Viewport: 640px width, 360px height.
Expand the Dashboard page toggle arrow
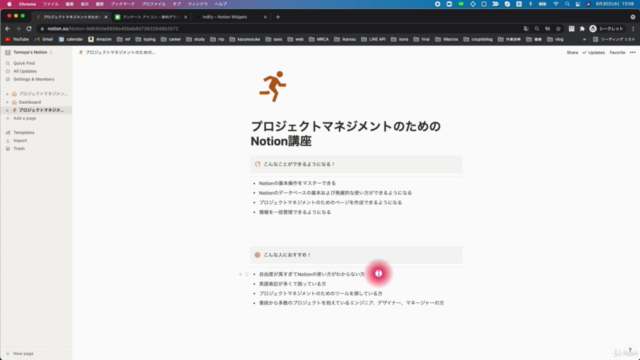click(7, 102)
